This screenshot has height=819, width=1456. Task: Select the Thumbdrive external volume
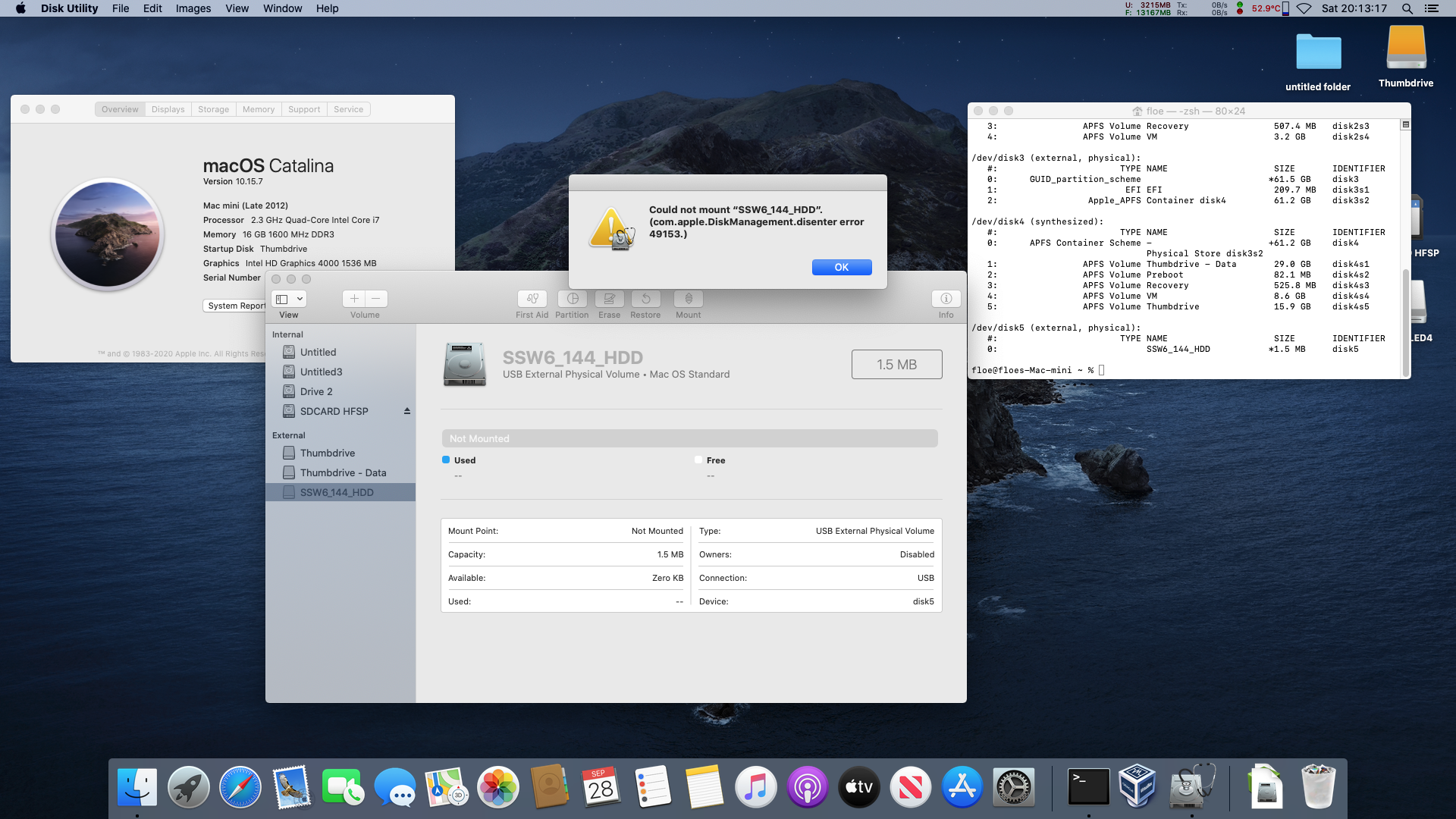340,453
